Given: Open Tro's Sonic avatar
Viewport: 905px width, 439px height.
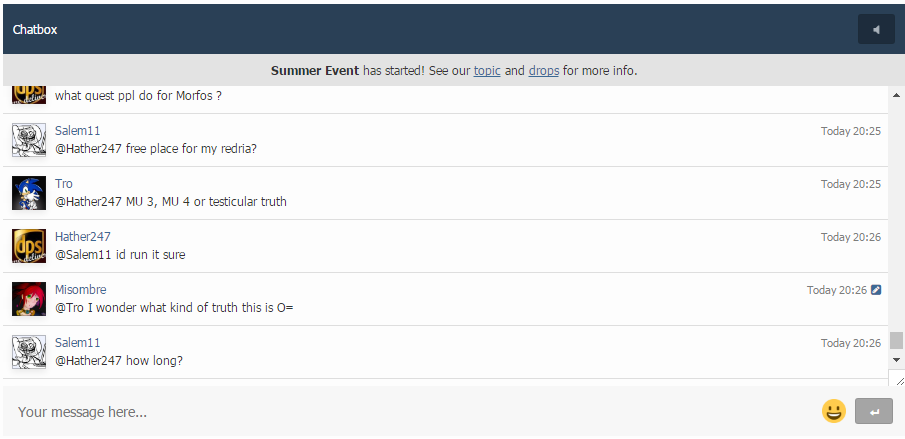Looking at the screenshot, I should (x=29, y=193).
